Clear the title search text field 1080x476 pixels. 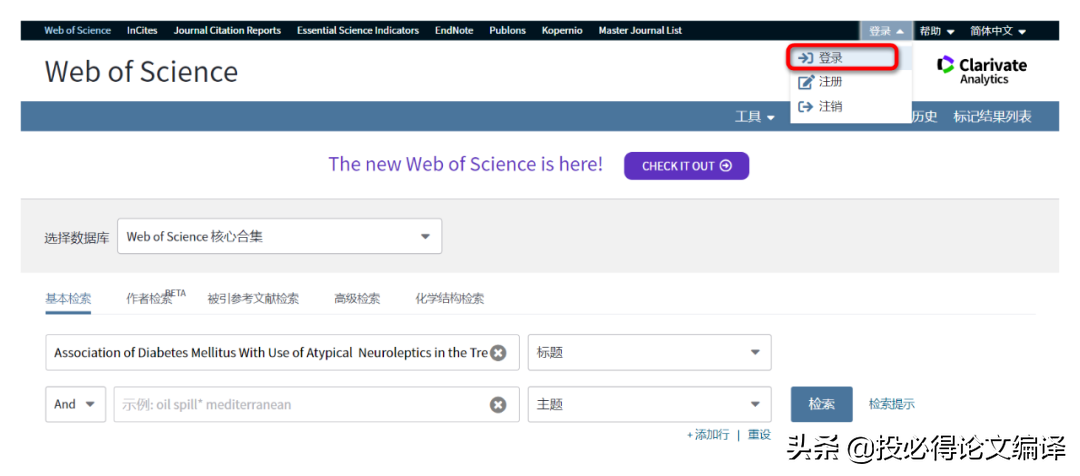[498, 353]
